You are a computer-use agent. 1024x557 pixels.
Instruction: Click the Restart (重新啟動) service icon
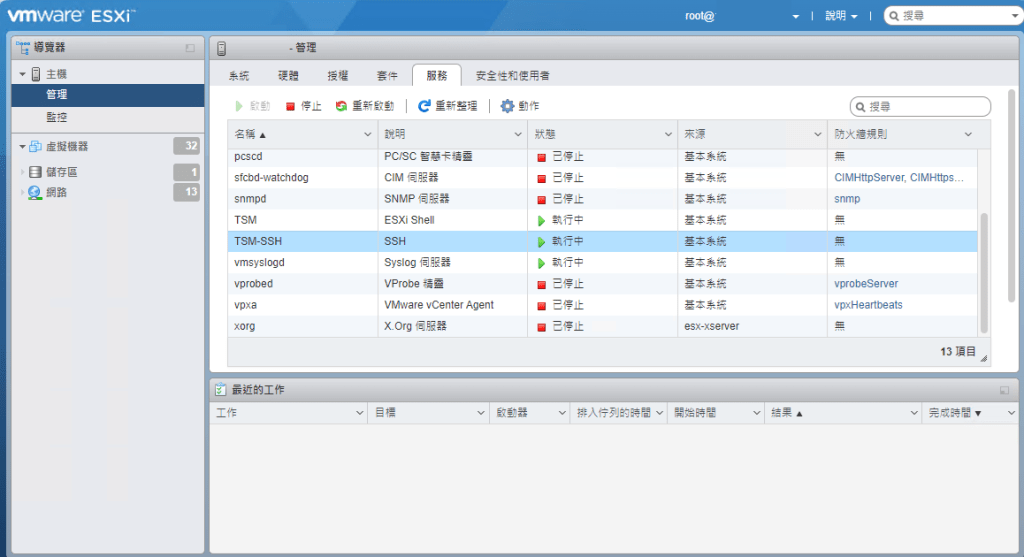tap(342, 106)
